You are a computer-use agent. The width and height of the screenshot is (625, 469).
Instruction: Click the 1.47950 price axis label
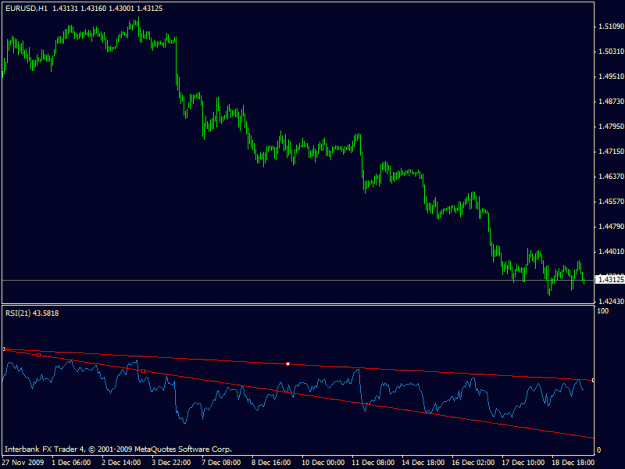[x=611, y=127]
